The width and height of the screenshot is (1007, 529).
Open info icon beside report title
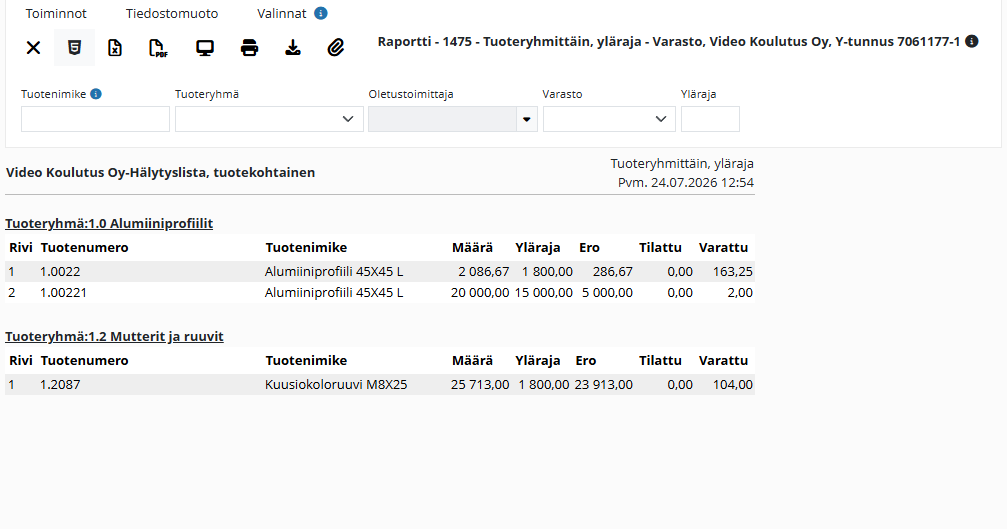click(972, 41)
